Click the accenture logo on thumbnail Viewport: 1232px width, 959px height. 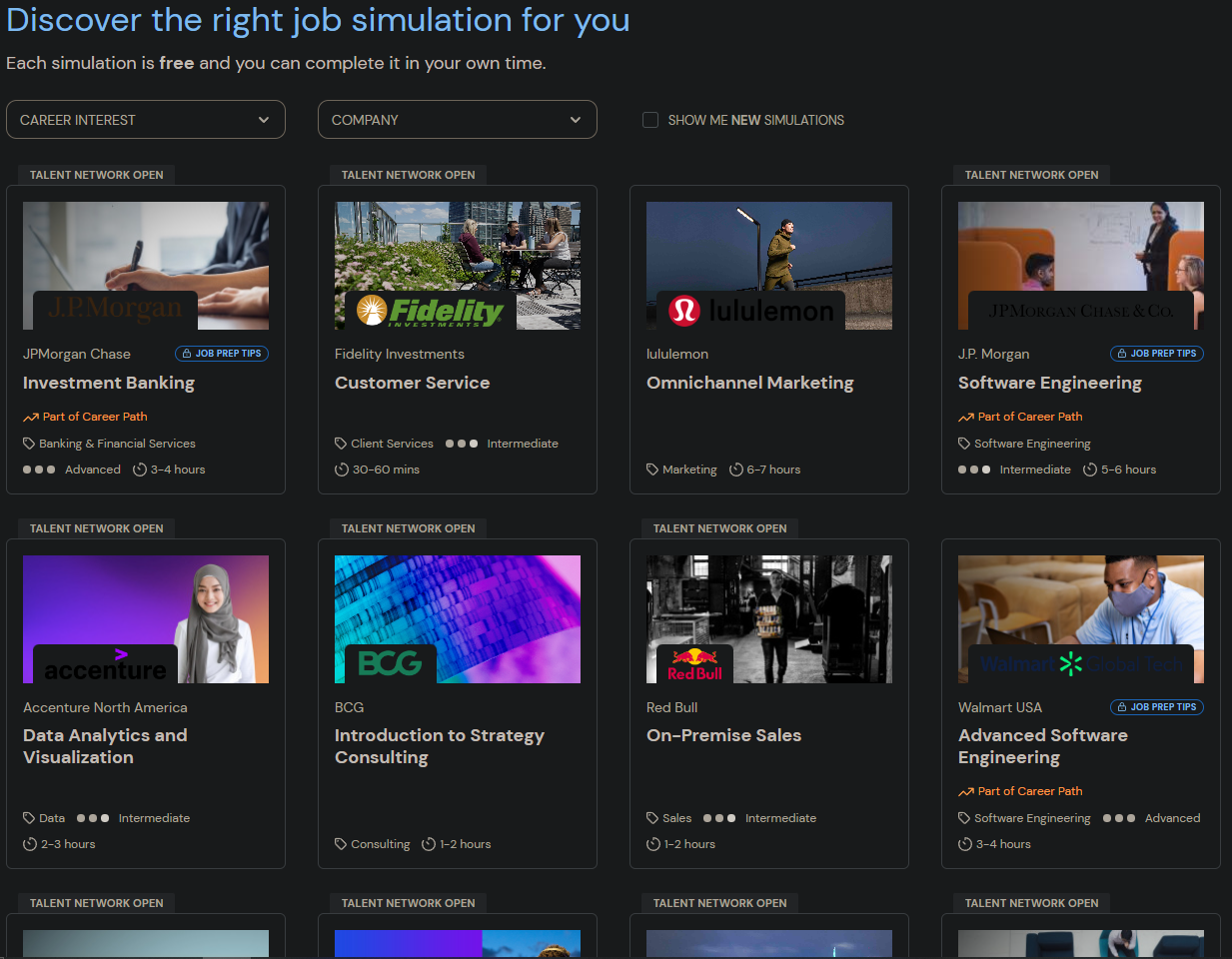pyautogui.click(x=106, y=666)
